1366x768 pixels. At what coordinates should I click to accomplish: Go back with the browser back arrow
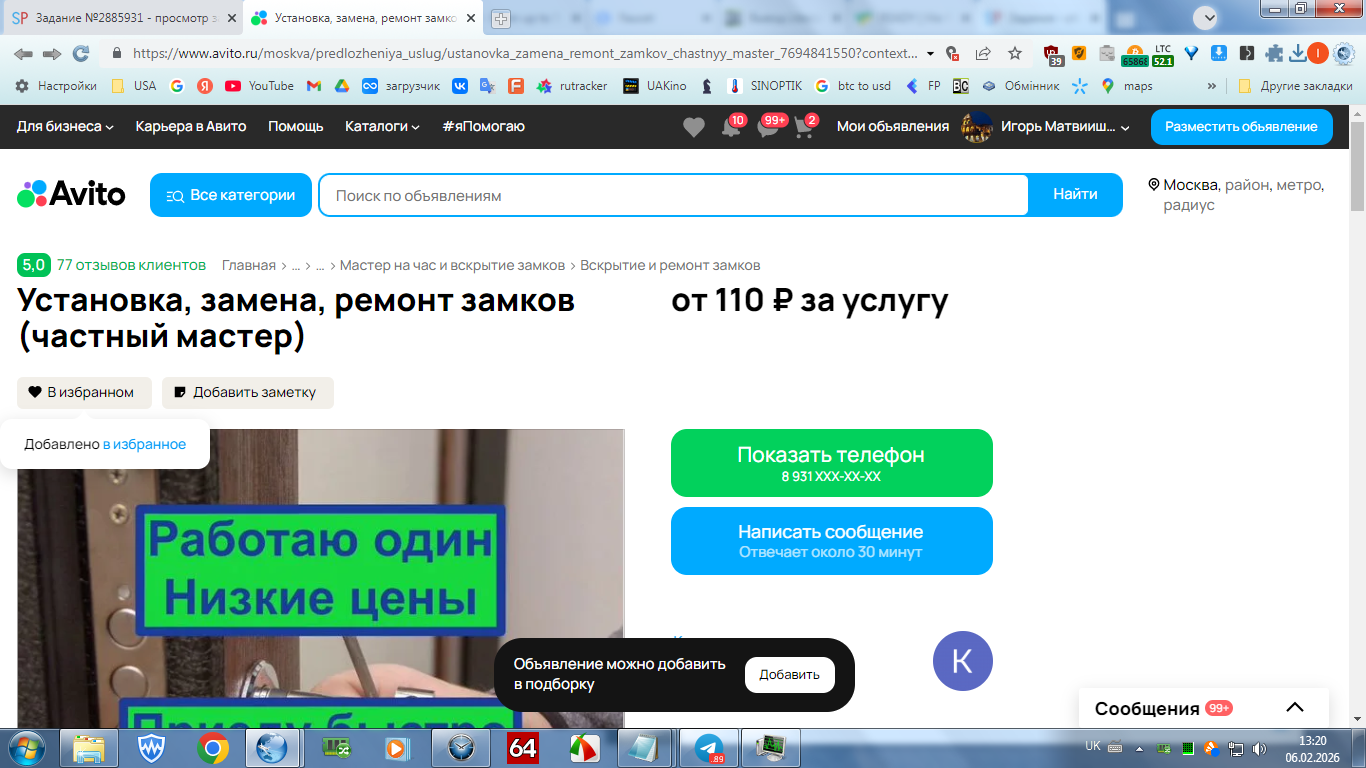(23, 53)
